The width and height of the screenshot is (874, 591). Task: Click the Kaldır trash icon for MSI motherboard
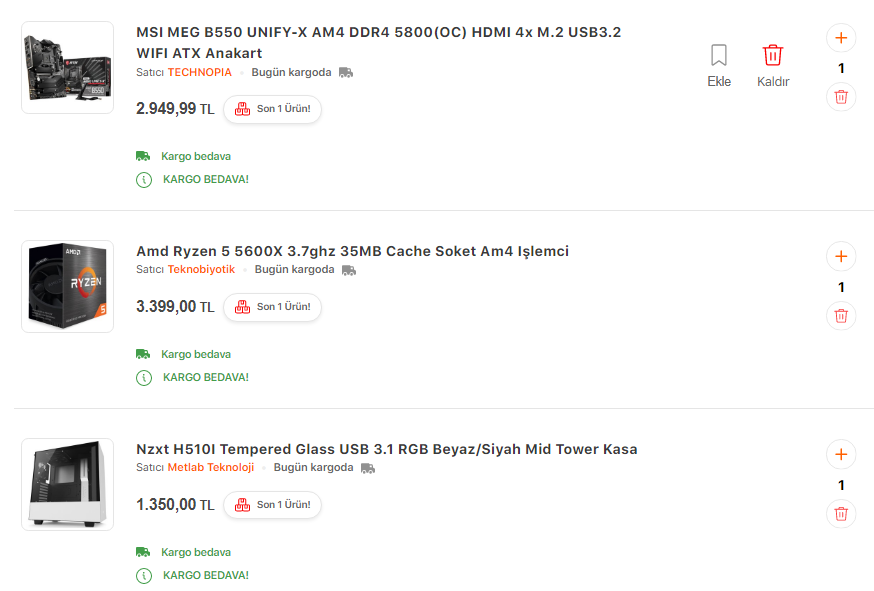773,56
